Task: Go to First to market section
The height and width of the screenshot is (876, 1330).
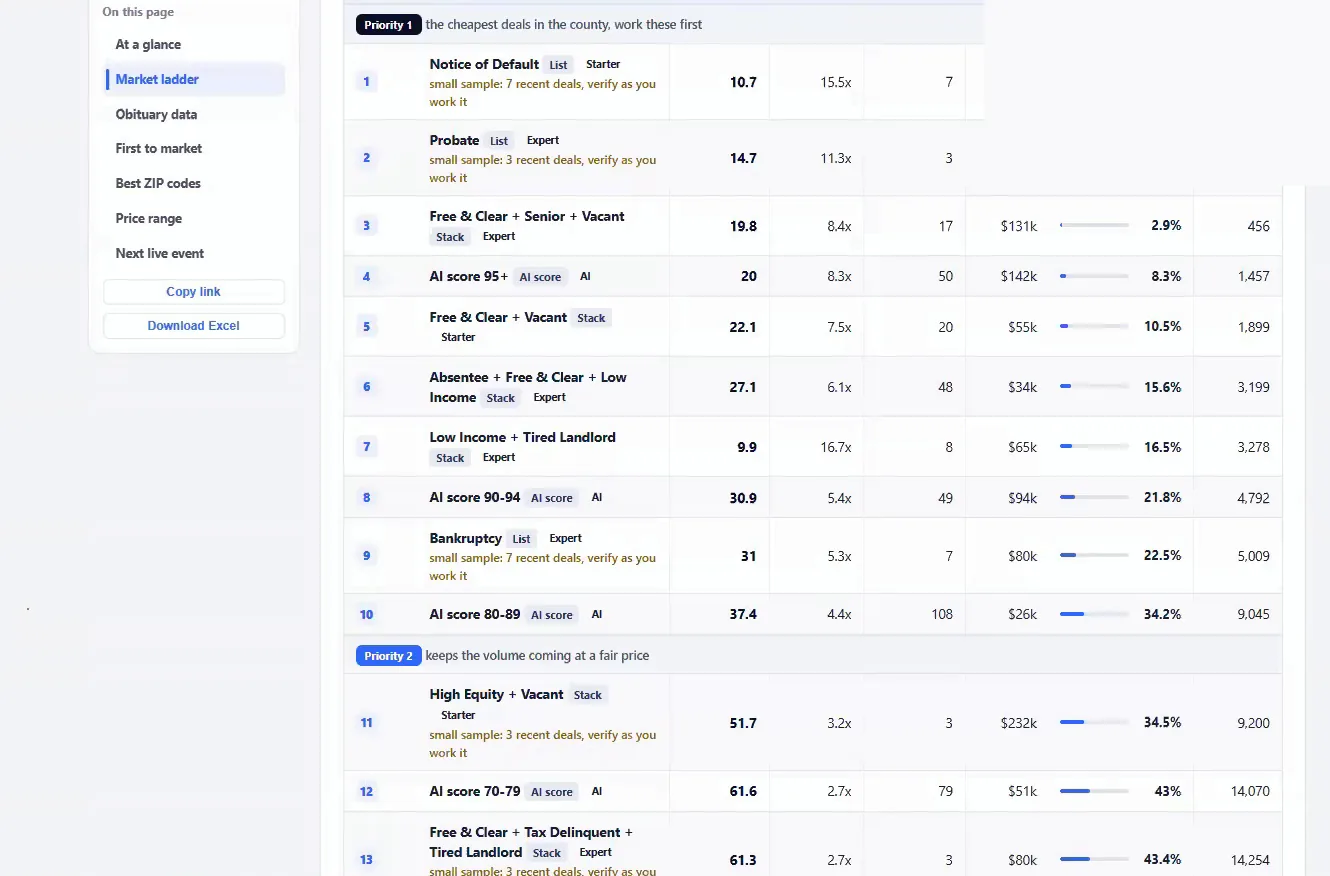Action: click(x=158, y=148)
